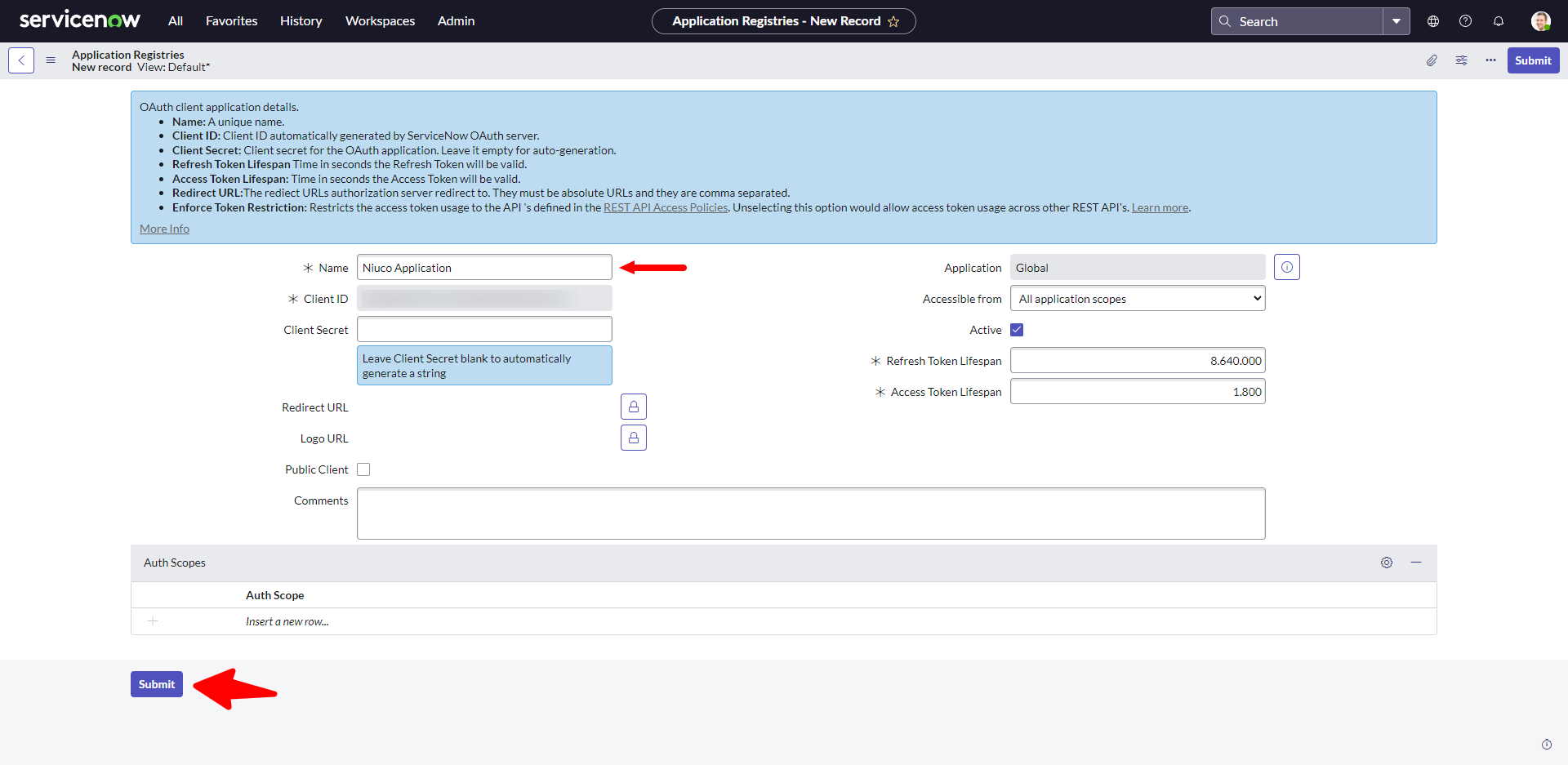Screen dimensions: 1568x765
Task: Click the Refresh Token Lifespan field
Action: [1138, 361]
